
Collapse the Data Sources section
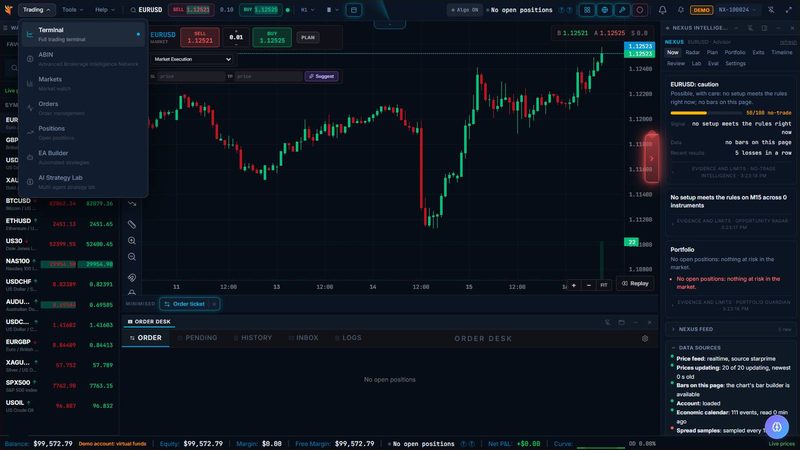(x=731, y=348)
